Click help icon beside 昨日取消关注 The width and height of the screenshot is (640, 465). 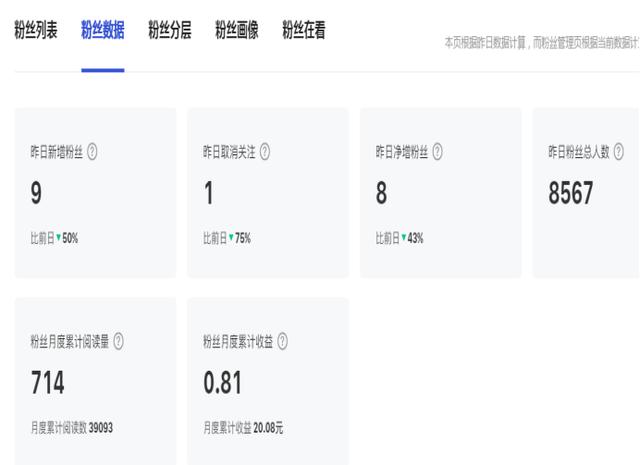pyautogui.click(x=265, y=152)
